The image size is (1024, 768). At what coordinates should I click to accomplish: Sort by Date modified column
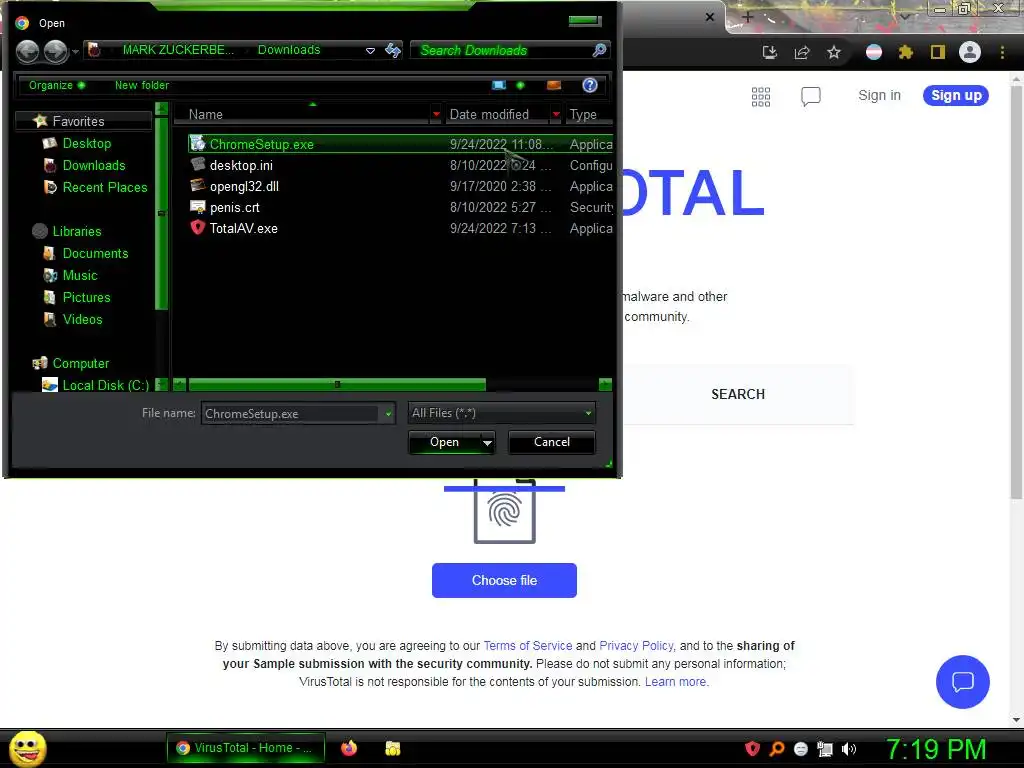click(489, 114)
